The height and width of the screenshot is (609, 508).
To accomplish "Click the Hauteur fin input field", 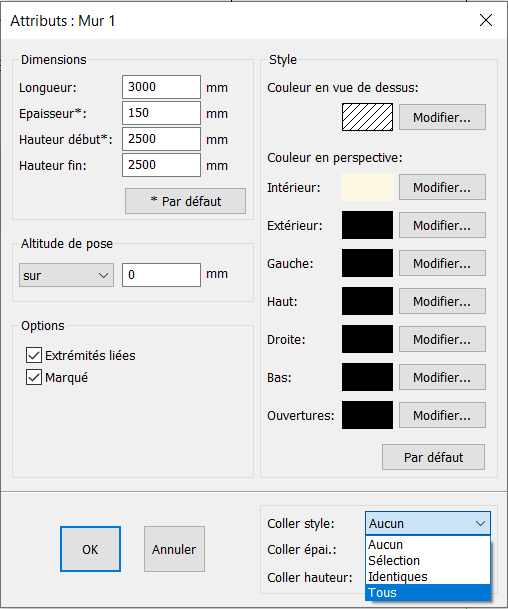I will click(161, 165).
